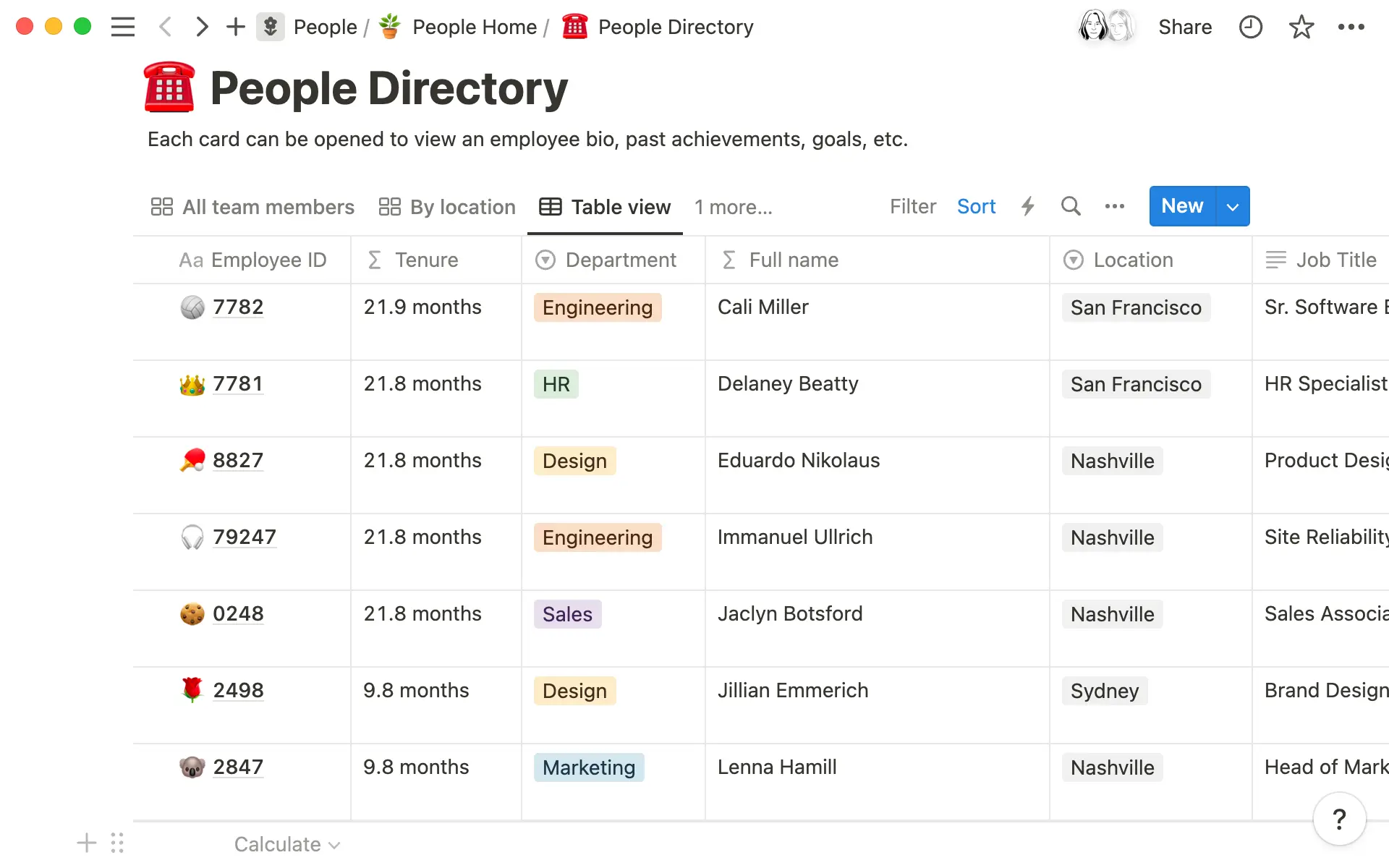Expand the '1 more...' views list
This screenshot has width=1389, height=868.
733,208
